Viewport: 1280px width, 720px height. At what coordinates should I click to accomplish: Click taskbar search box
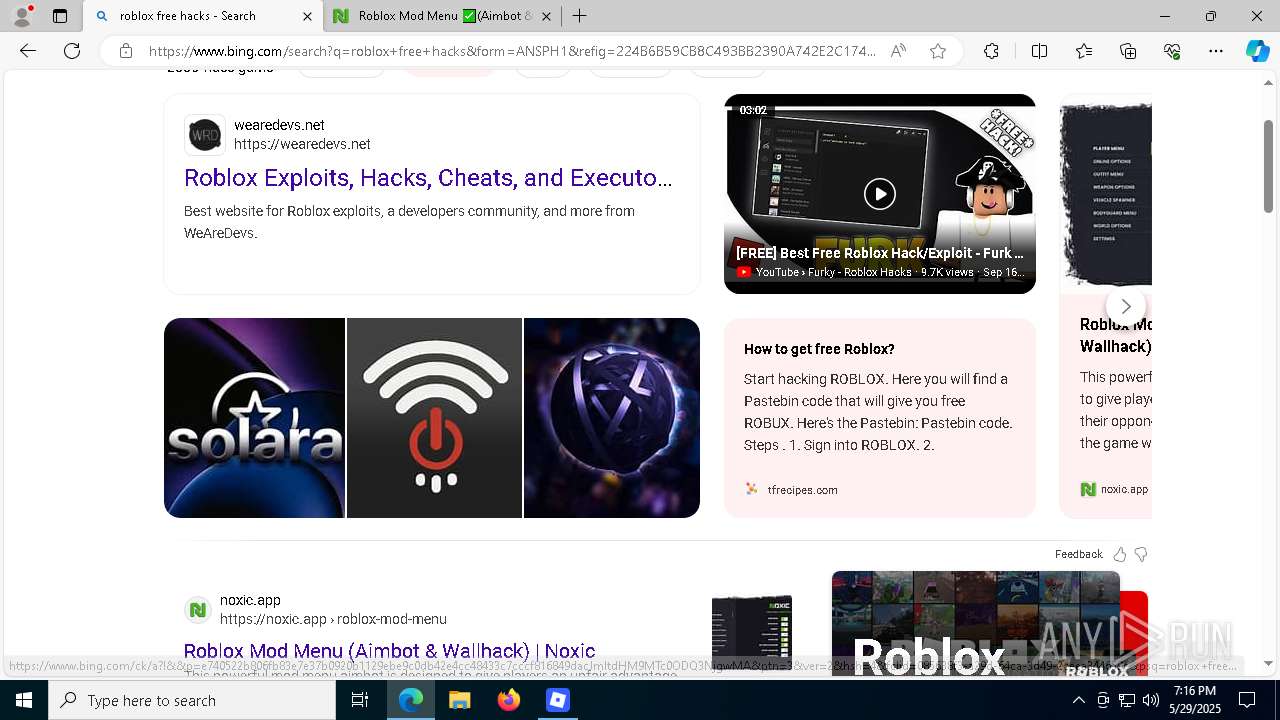click(192, 700)
